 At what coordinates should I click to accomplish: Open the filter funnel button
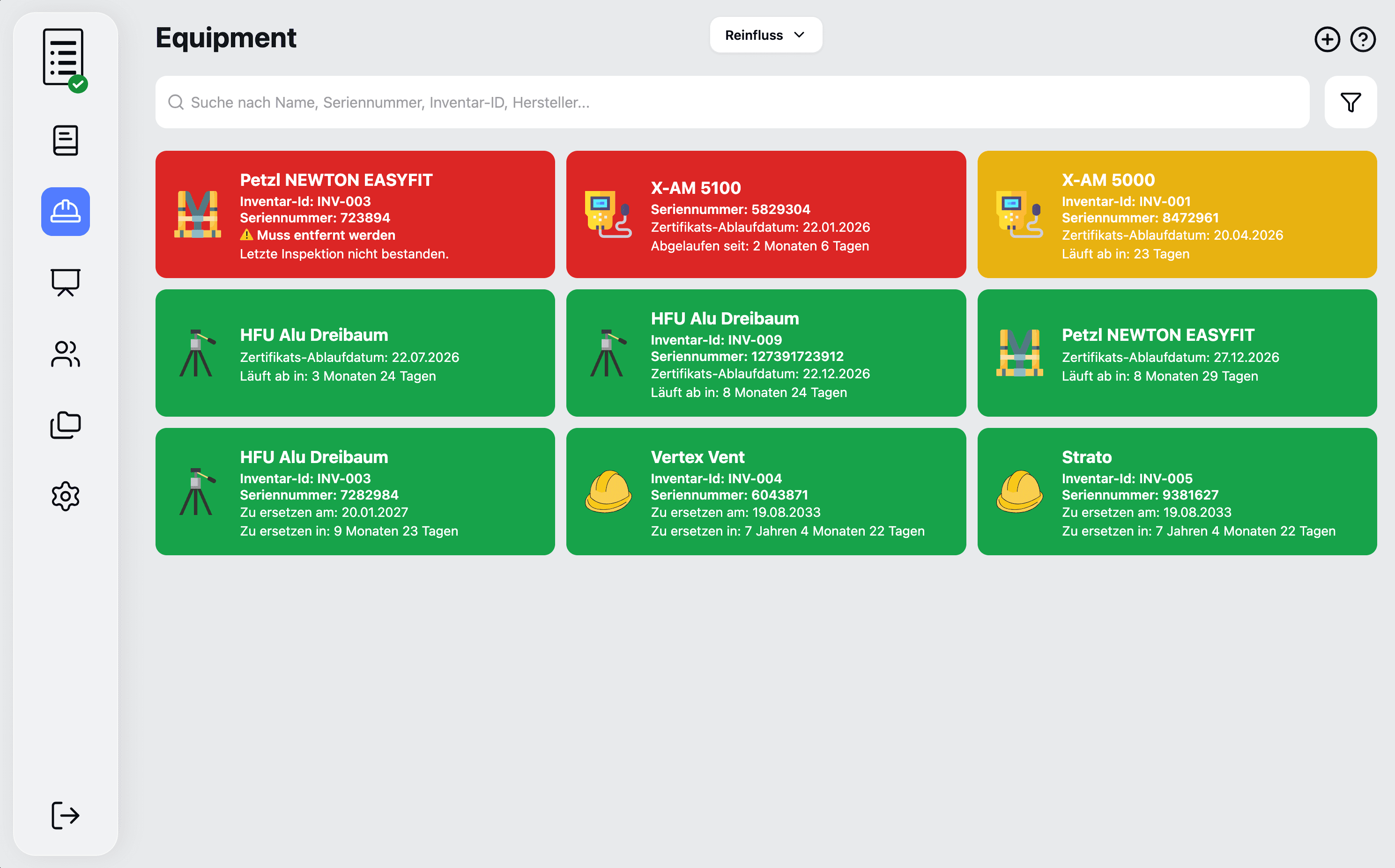click(1350, 102)
